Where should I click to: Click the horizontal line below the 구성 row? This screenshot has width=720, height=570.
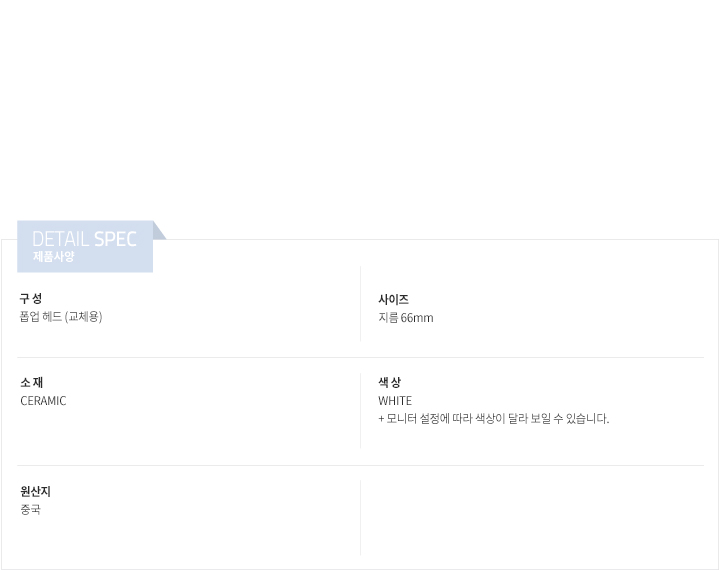point(360,357)
